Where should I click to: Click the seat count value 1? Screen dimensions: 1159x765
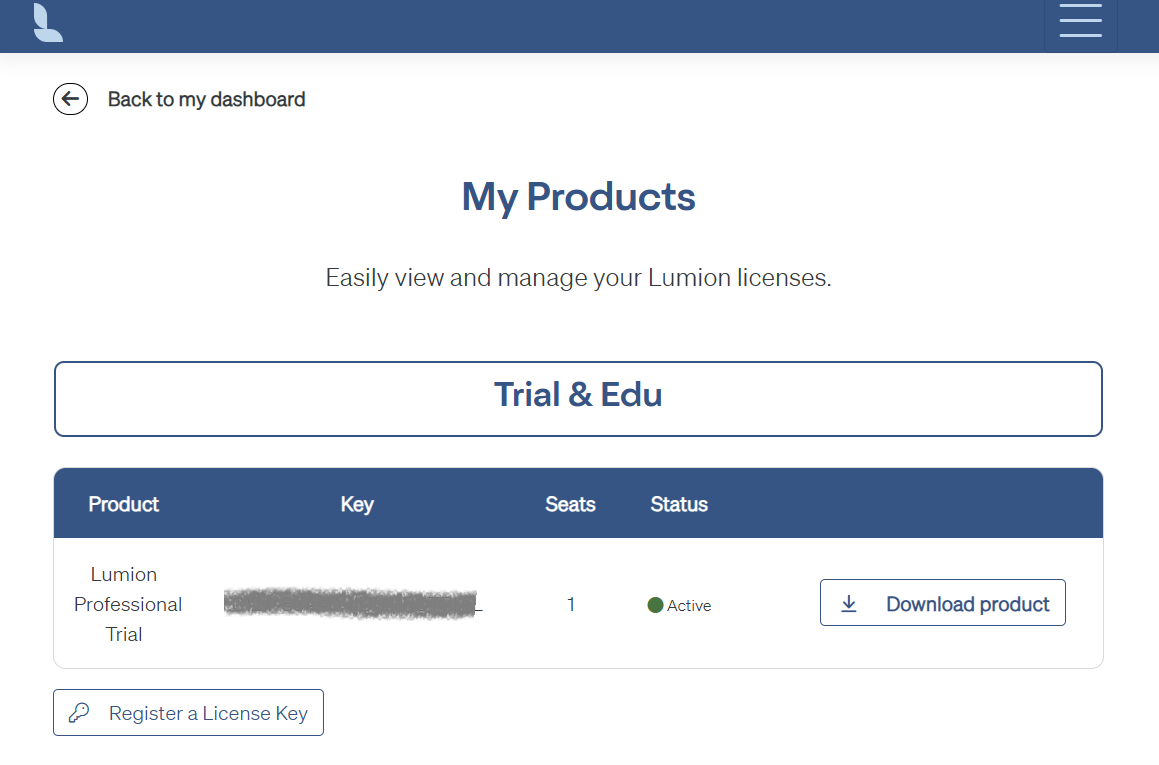pyautogui.click(x=571, y=604)
